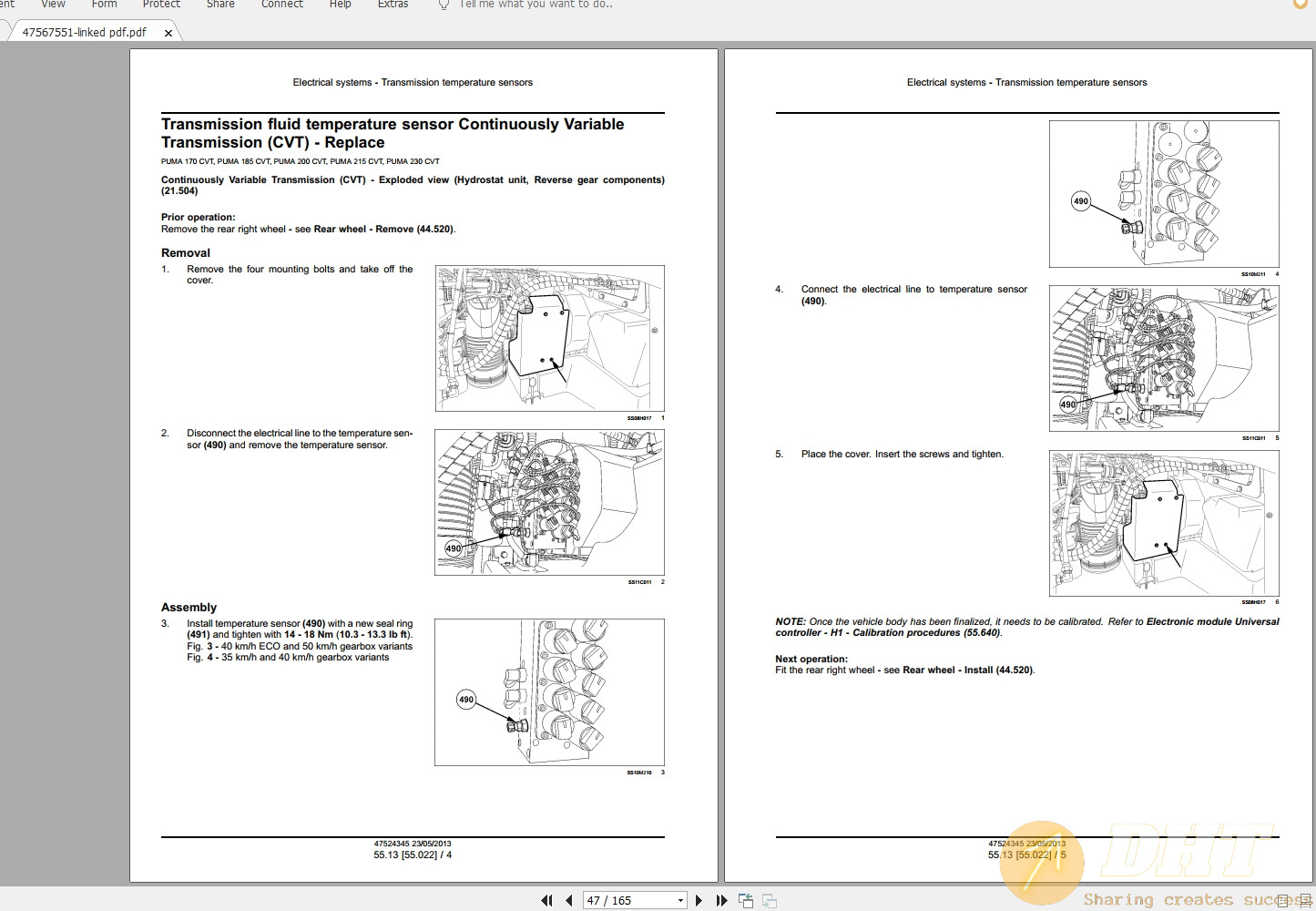The width and height of the screenshot is (1316, 911).
Task: Open the View menu
Action: [x=52, y=5]
